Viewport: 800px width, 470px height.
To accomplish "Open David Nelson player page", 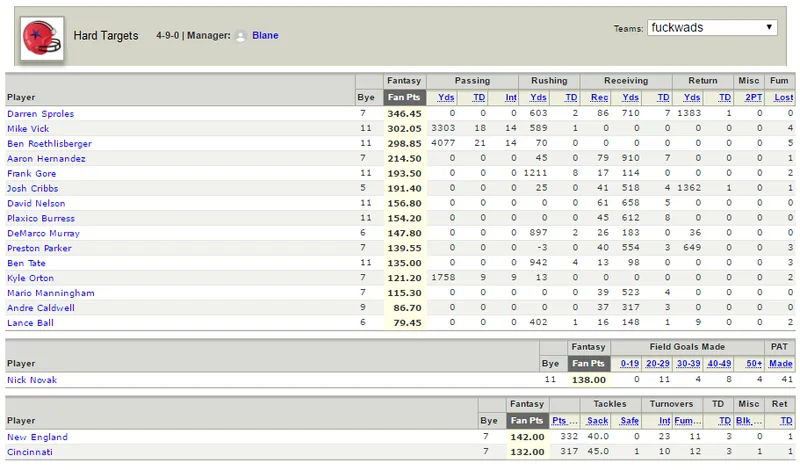I will 36,203.
